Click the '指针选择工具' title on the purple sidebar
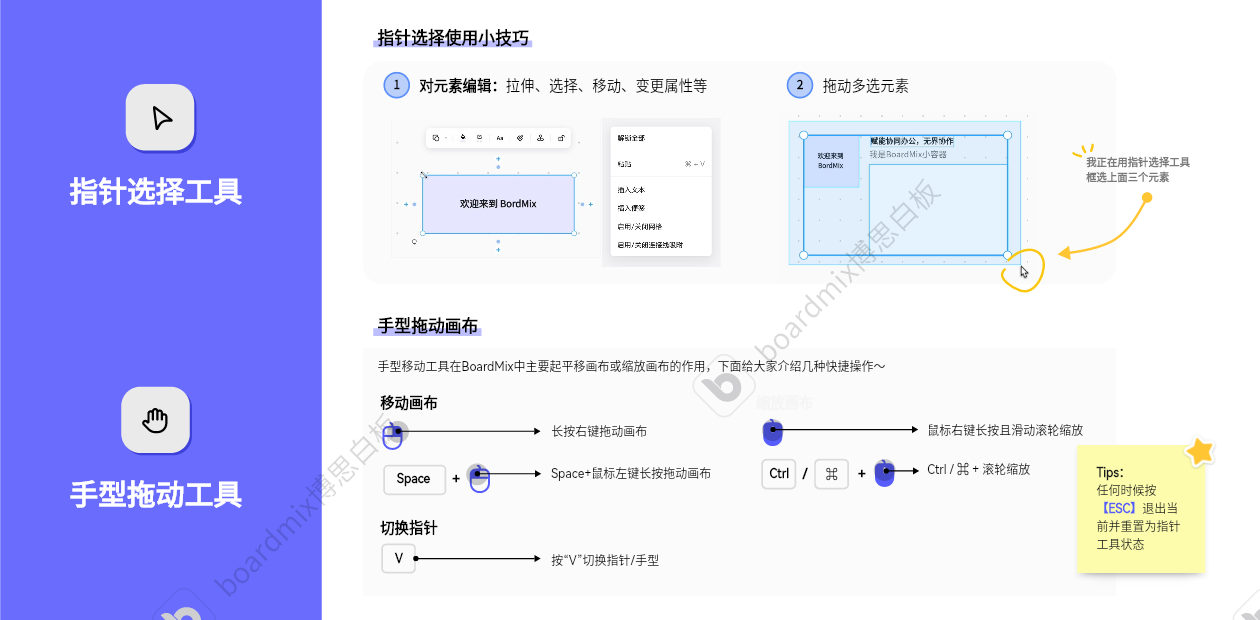This screenshot has height=620, width=1260. tap(156, 191)
